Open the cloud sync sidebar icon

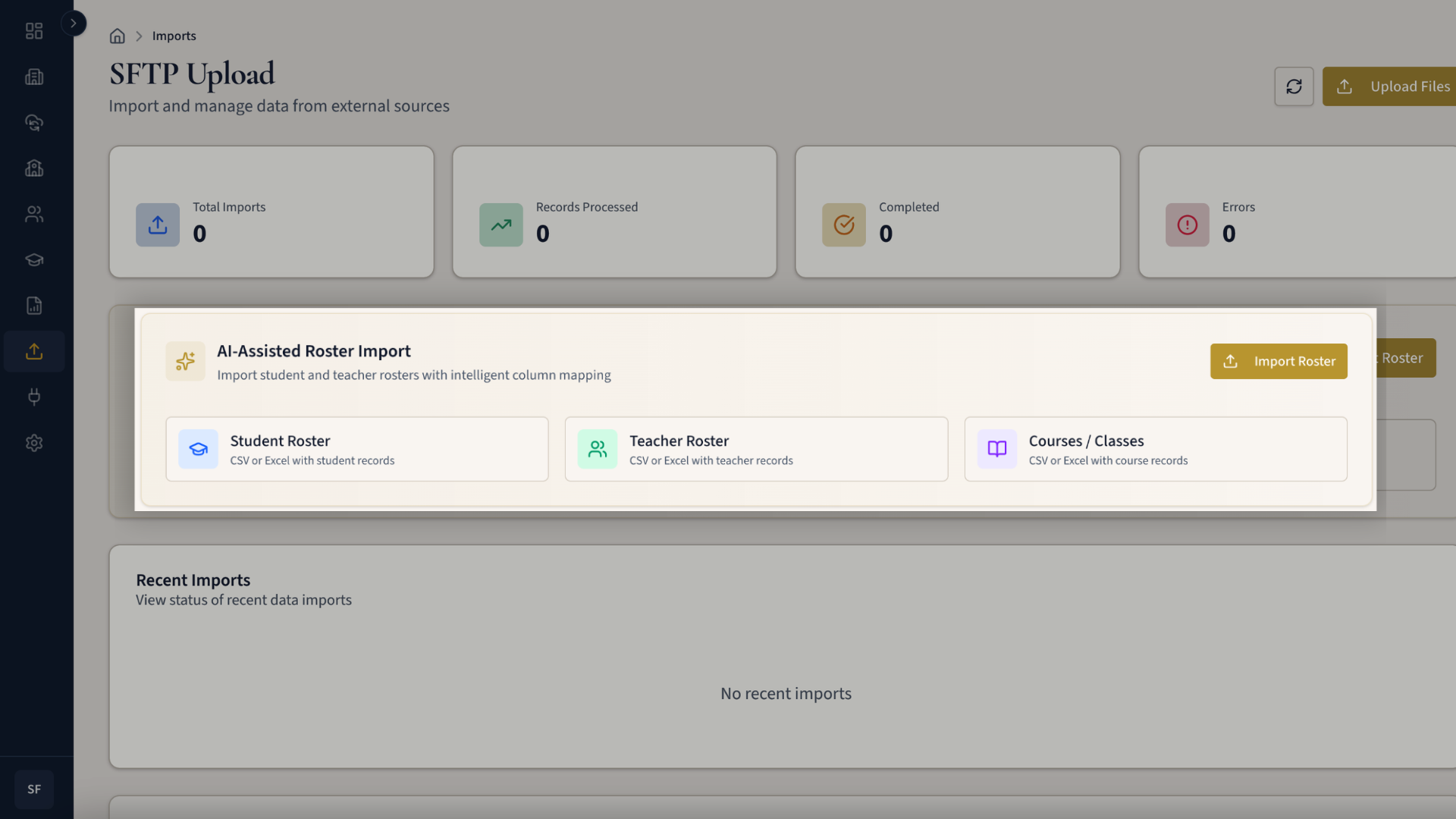tap(34, 122)
